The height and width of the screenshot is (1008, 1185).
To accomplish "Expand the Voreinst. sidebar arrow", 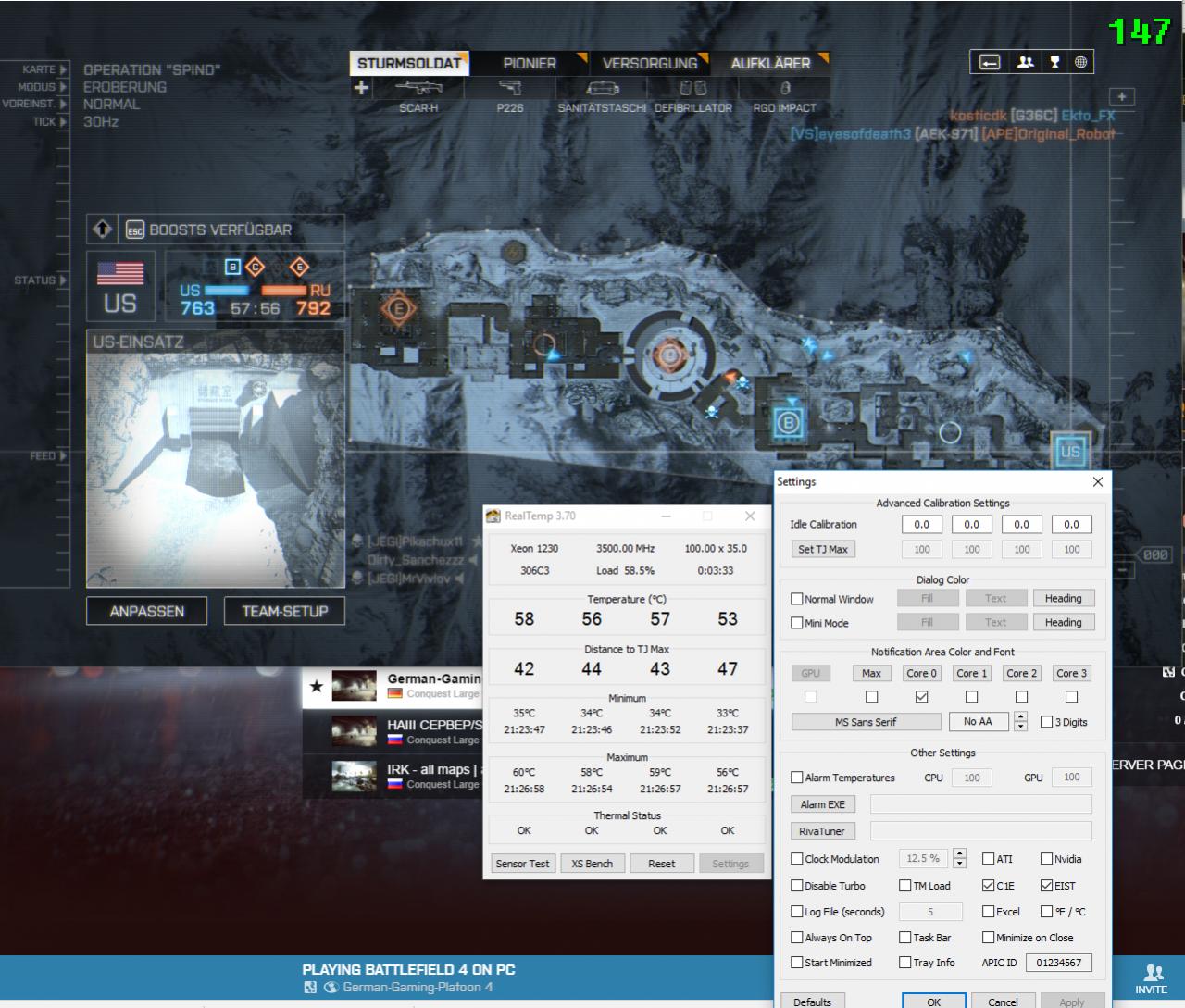I will [x=64, y=104].
